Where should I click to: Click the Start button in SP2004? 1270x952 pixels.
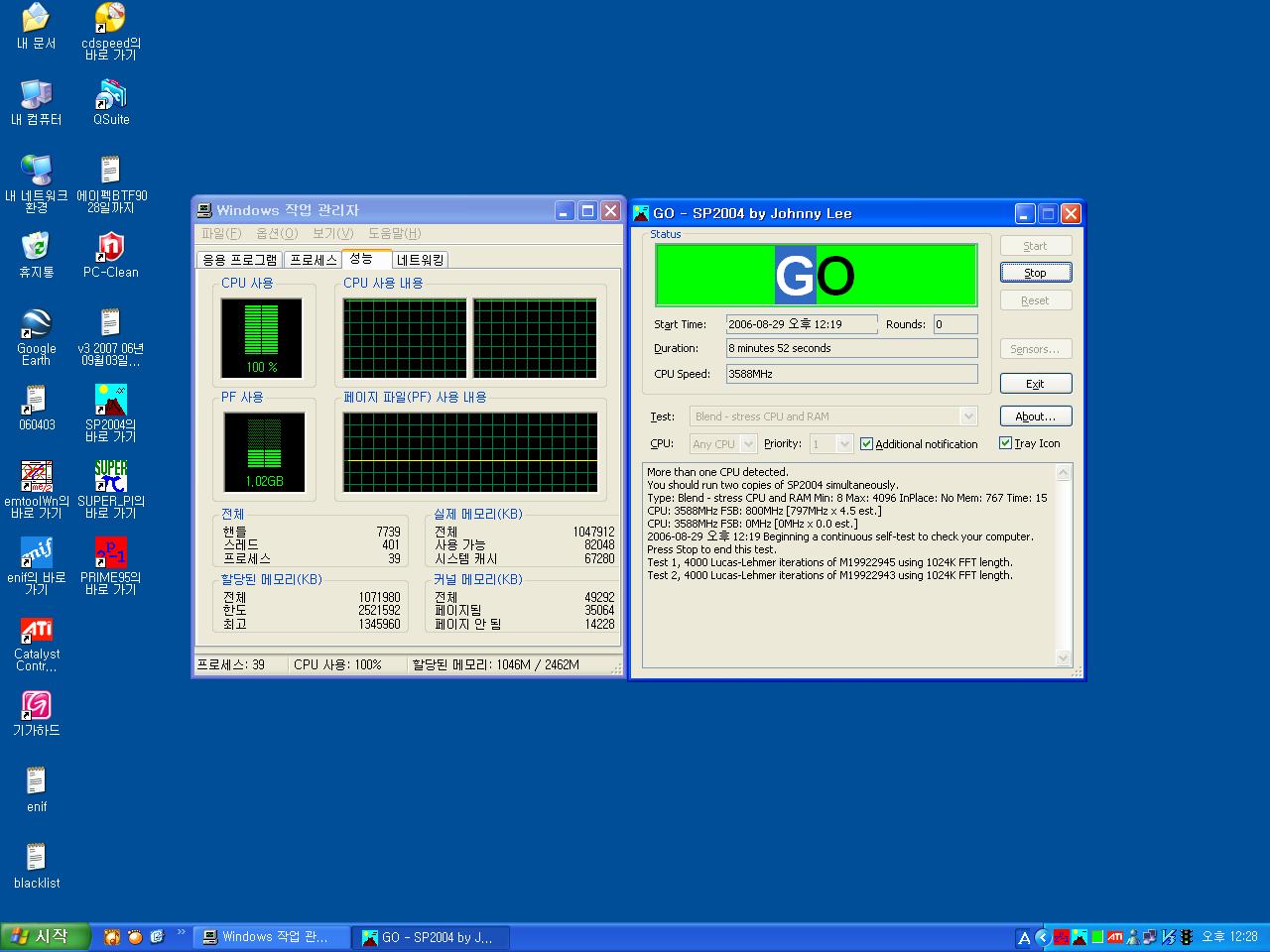point(1035,246)
